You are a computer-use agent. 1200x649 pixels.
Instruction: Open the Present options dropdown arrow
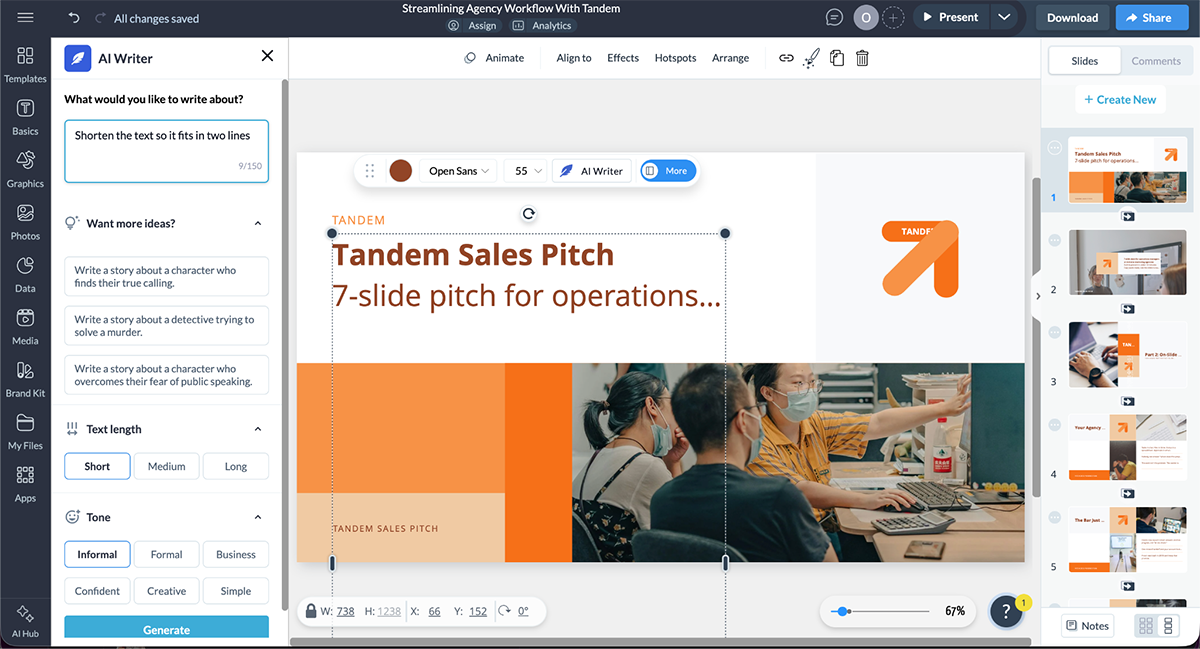[x=1005, y=17]
